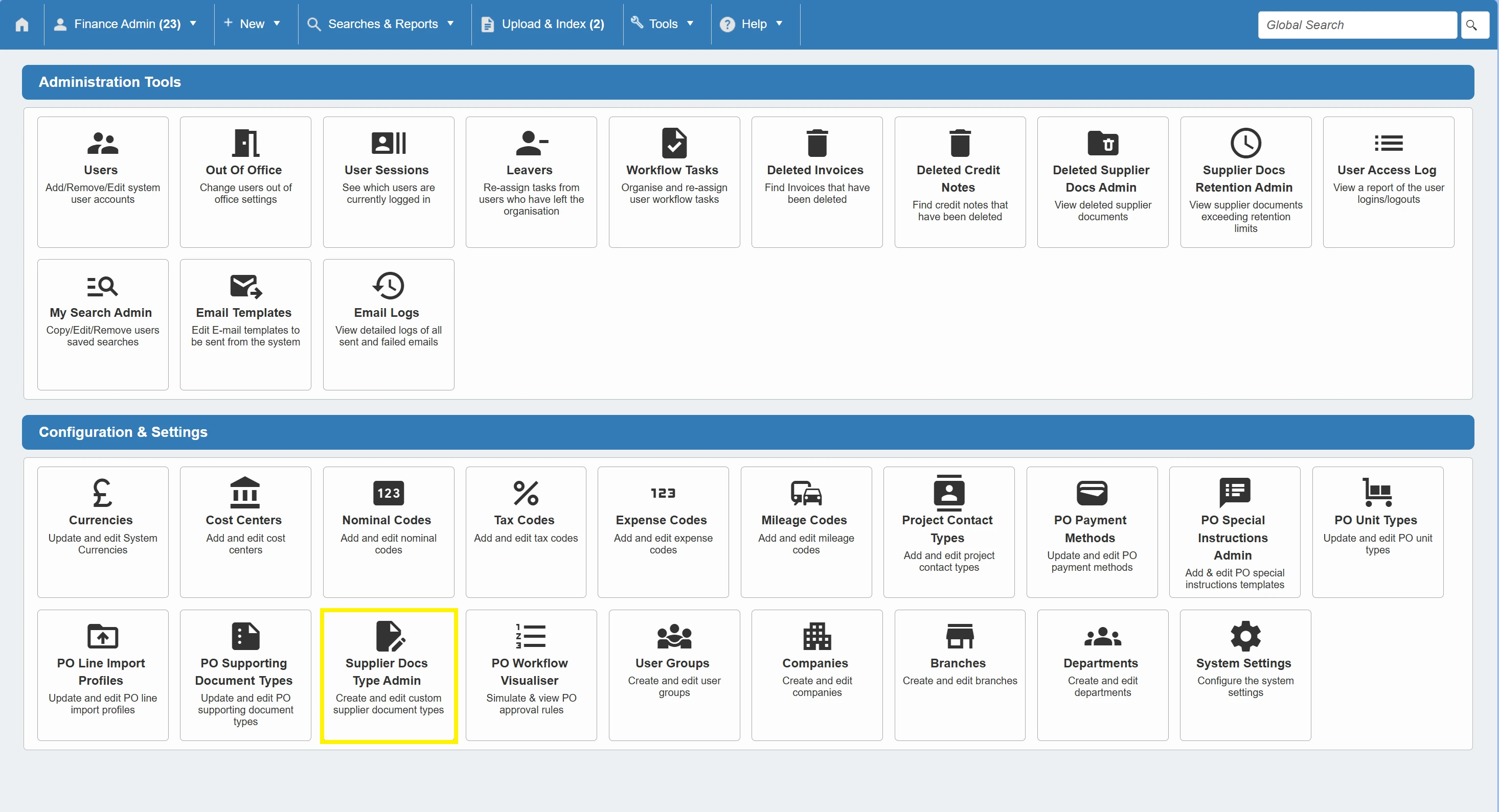Open User Sessions tile icon
This screenshot has width=1499, height=812.
point(388,143)
